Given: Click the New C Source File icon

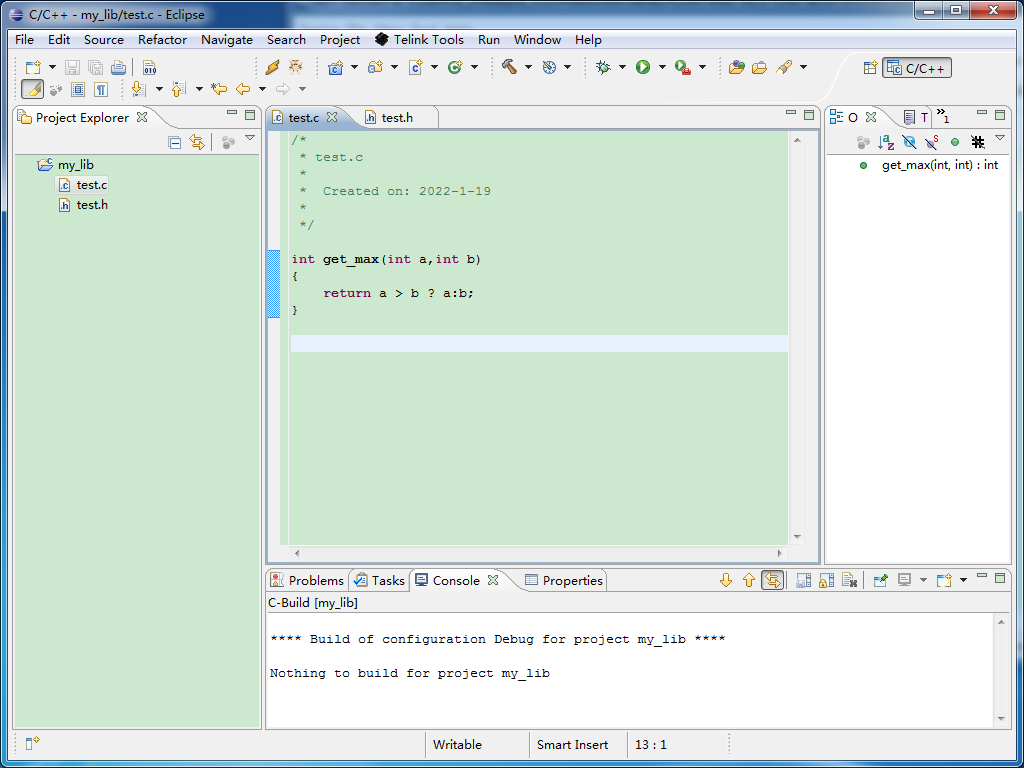Looking at the screenshot, I should (x=416, y=67).
